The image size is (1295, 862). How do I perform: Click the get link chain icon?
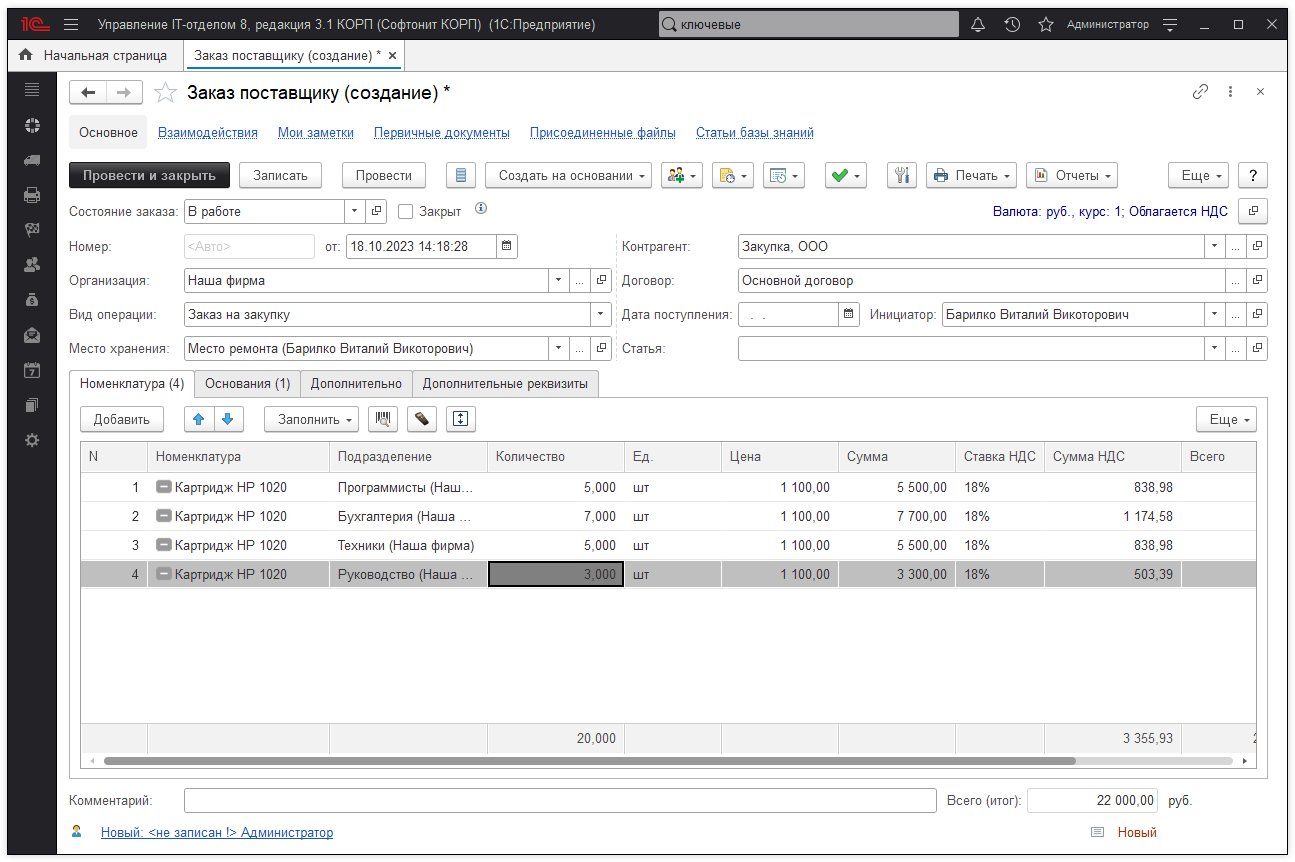coord(1200,92)
